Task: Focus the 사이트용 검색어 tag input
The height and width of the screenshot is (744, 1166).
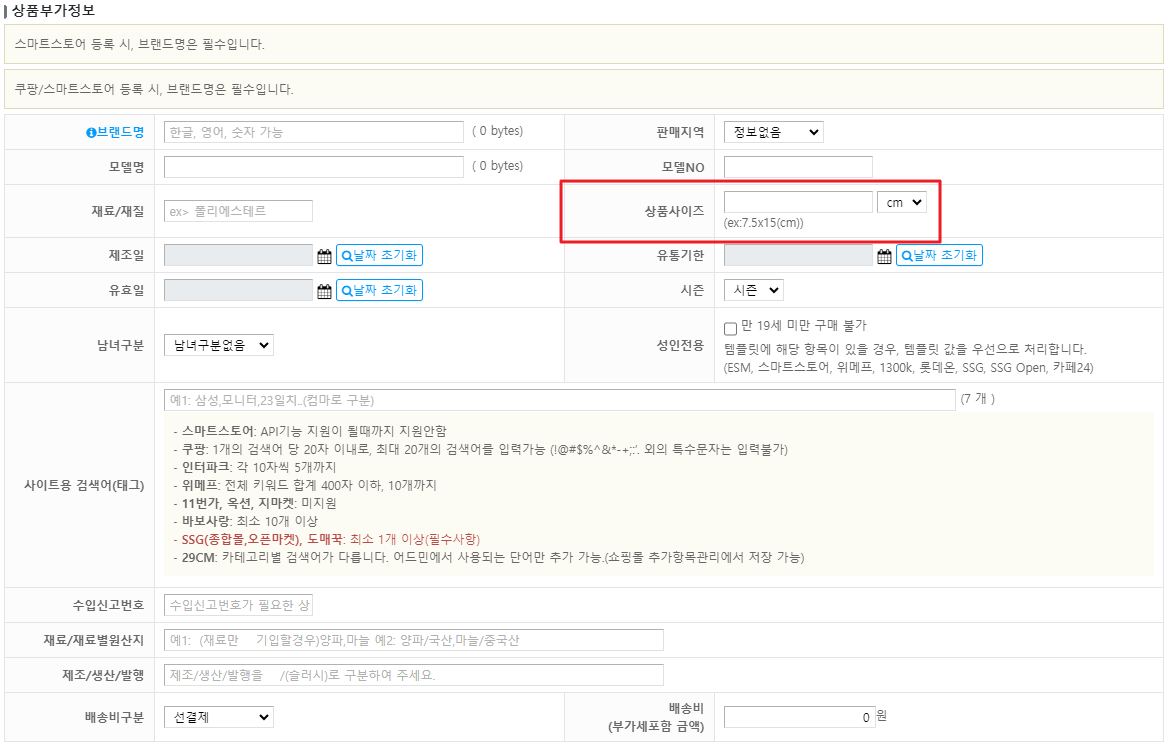Action: pos(559,400)
